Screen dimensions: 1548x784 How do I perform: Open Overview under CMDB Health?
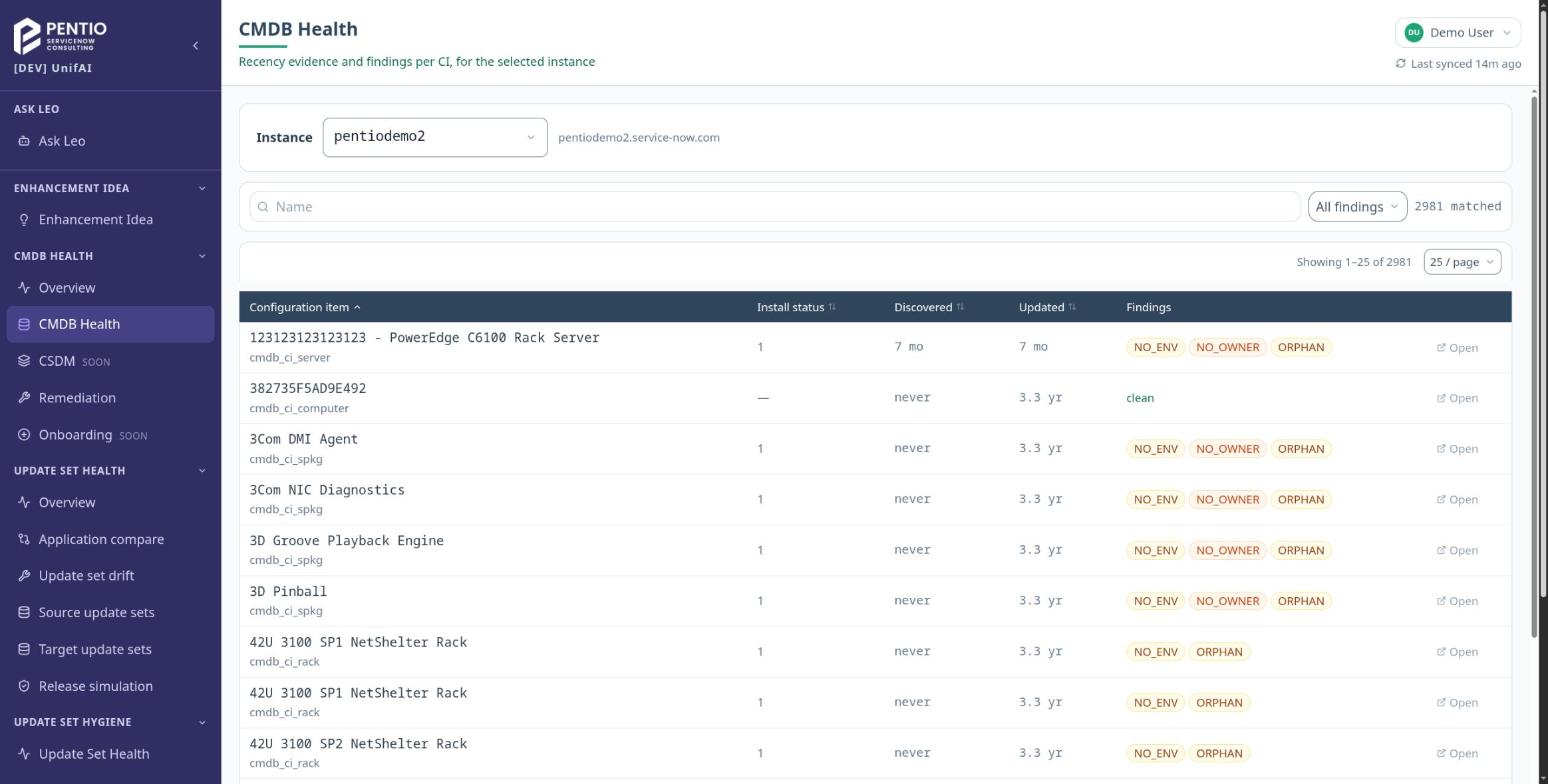(x=110, y=288)
